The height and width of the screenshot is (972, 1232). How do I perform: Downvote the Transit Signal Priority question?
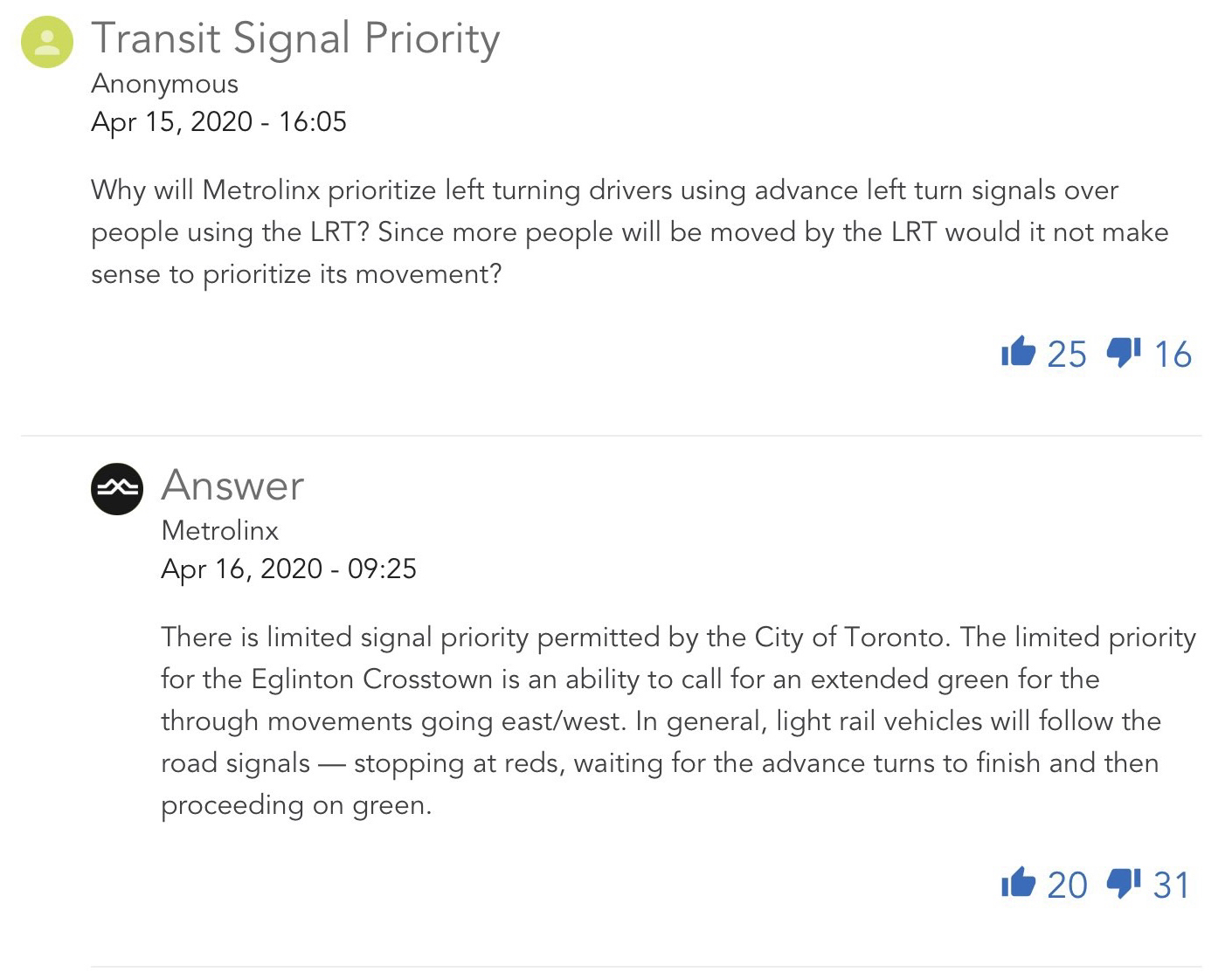point(1124,352)
